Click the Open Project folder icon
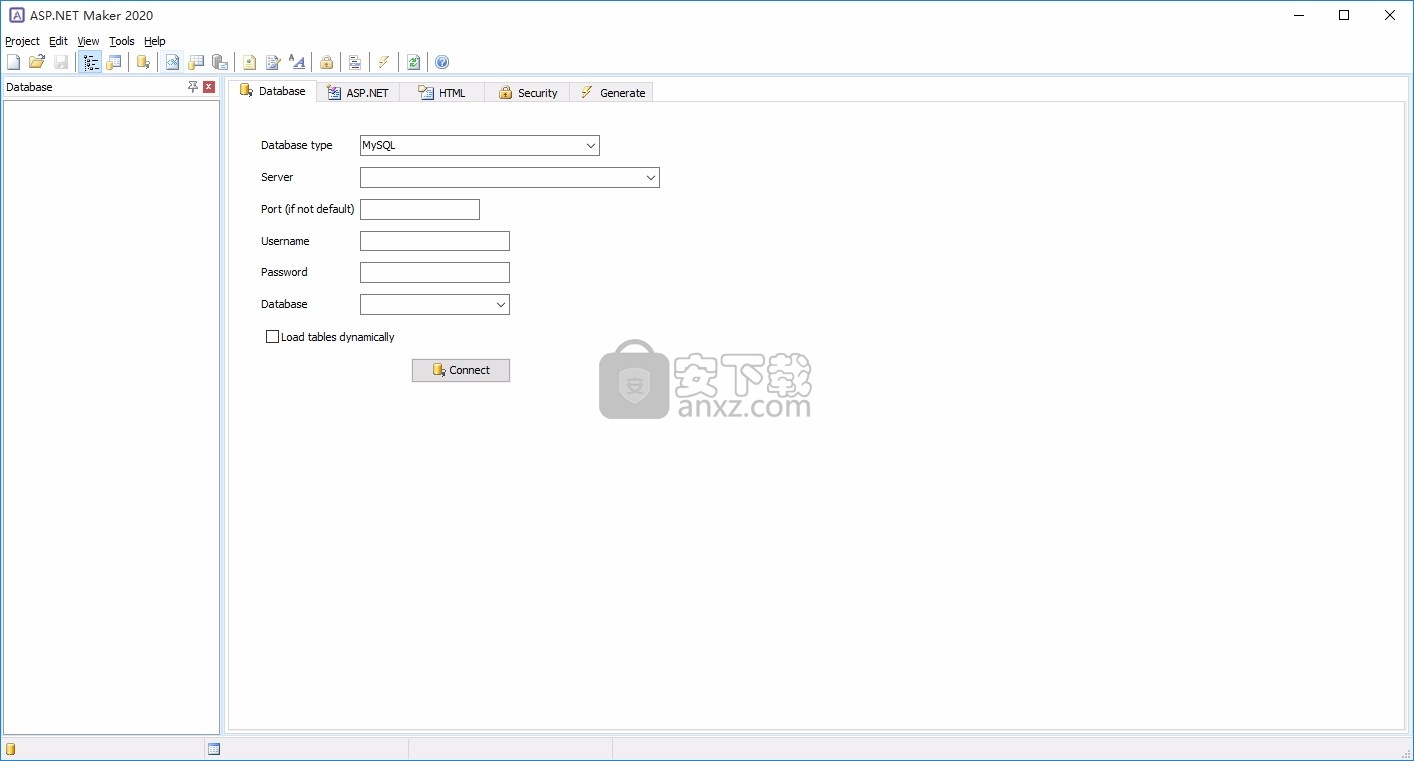The image size is (1414, 761). (37, 62)
